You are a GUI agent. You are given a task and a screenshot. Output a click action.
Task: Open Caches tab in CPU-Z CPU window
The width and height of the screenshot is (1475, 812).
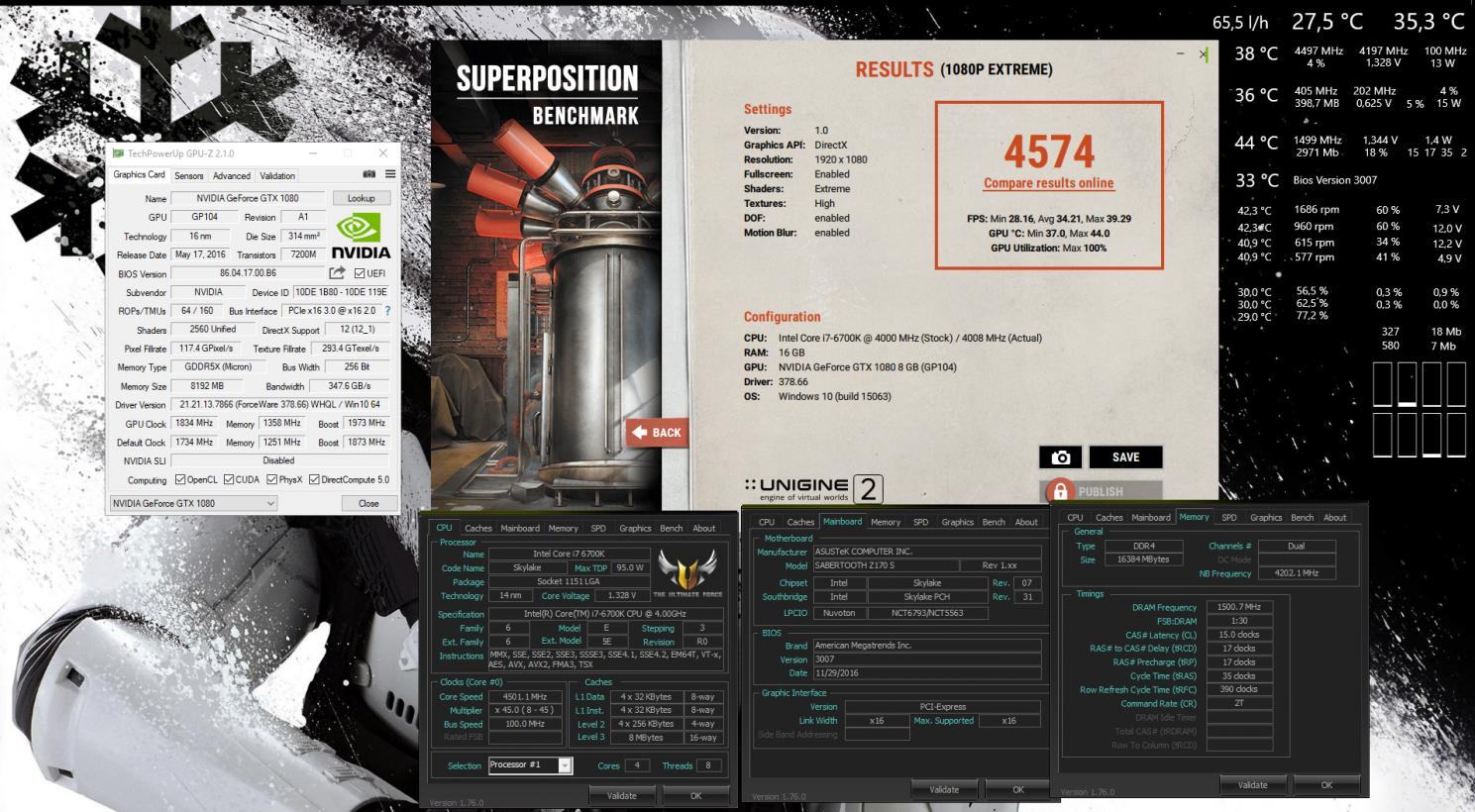coord(478,528)
